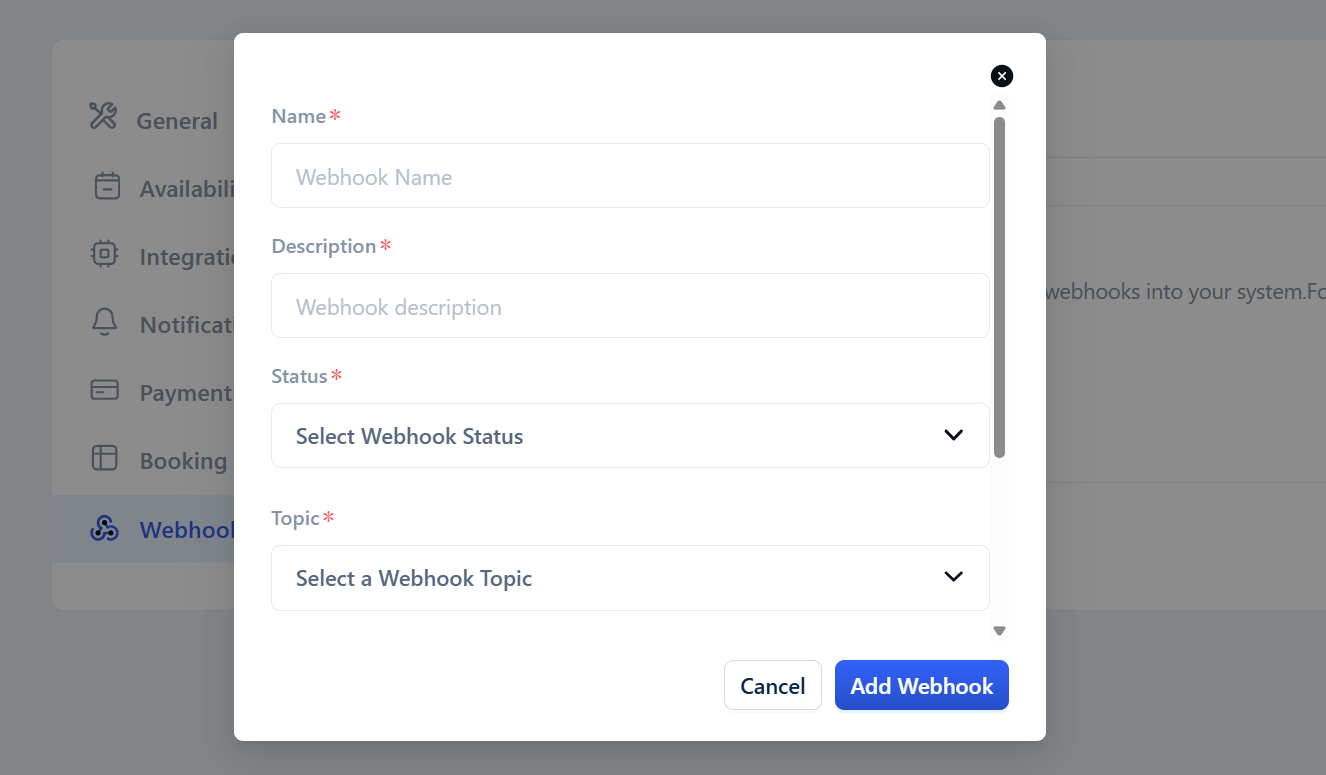Click the Notifications bell icon
This screenshot has height=775, width=1326.
pos(104,322)
